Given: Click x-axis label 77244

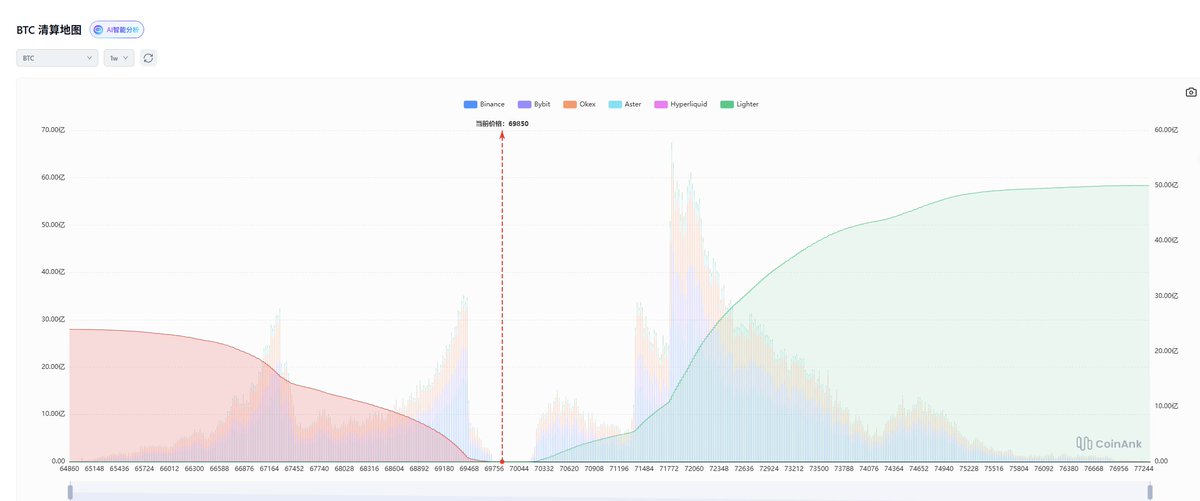Looking at the screenshot, I should pos(1144,468).
